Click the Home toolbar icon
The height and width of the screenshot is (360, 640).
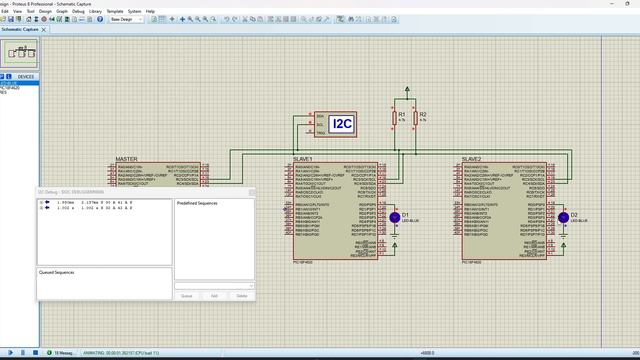tap(29, 19)
